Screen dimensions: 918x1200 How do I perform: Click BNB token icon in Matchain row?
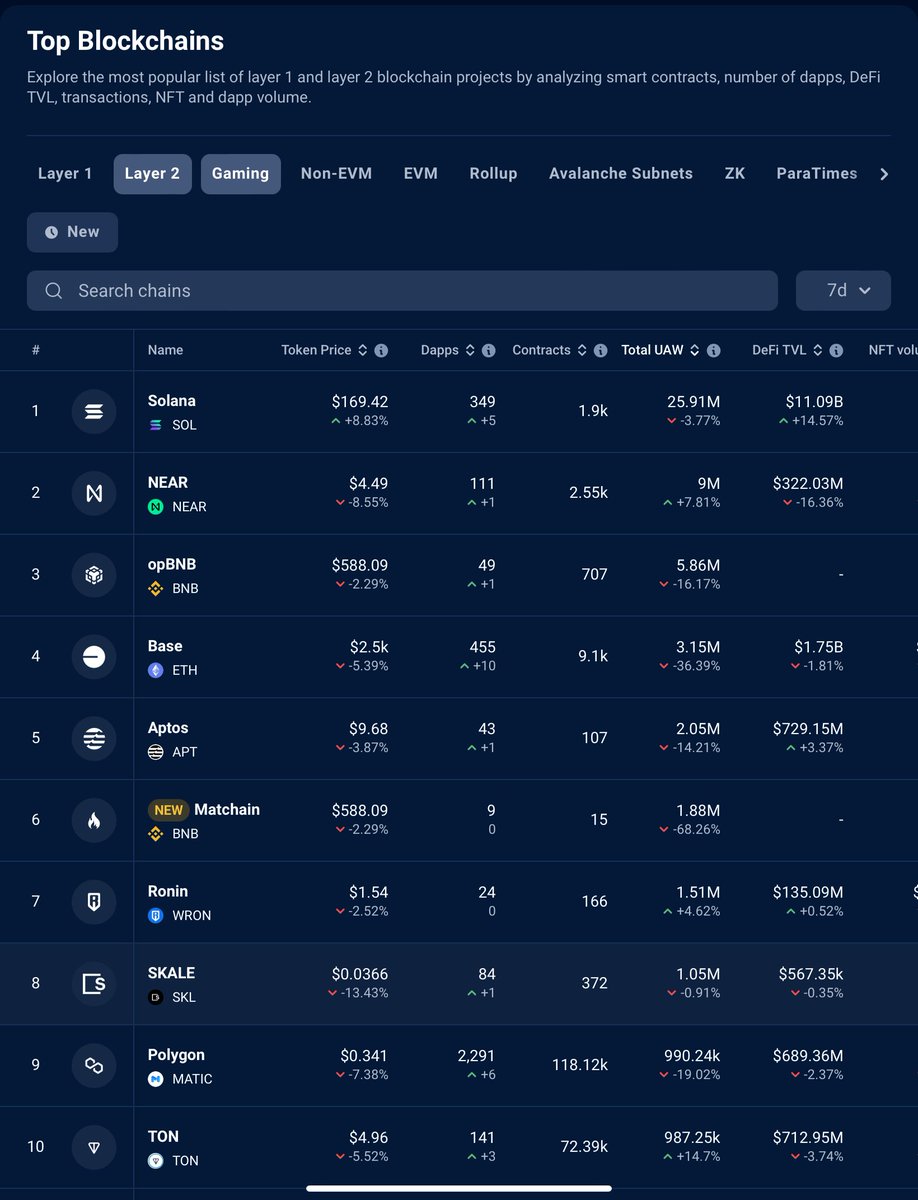pos(156,834)
